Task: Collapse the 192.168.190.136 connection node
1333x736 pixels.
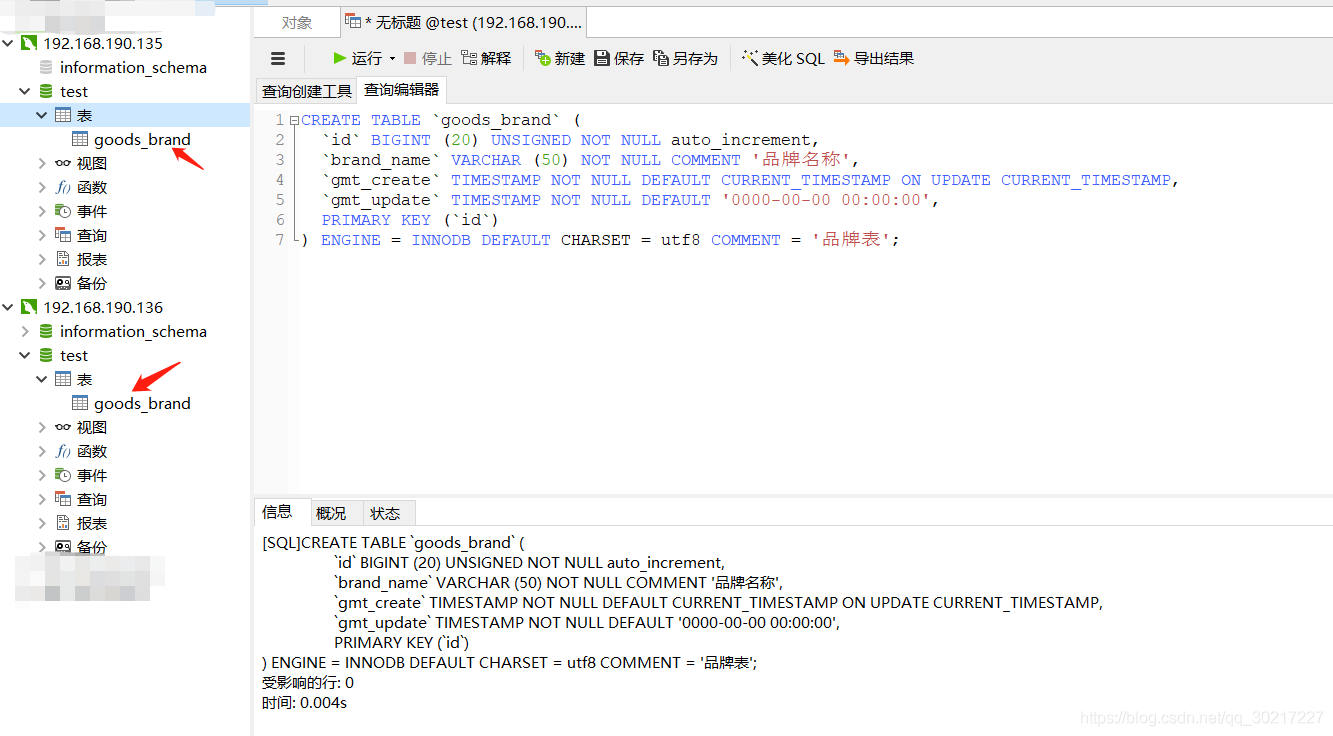Action: click(x=8, y=308)
